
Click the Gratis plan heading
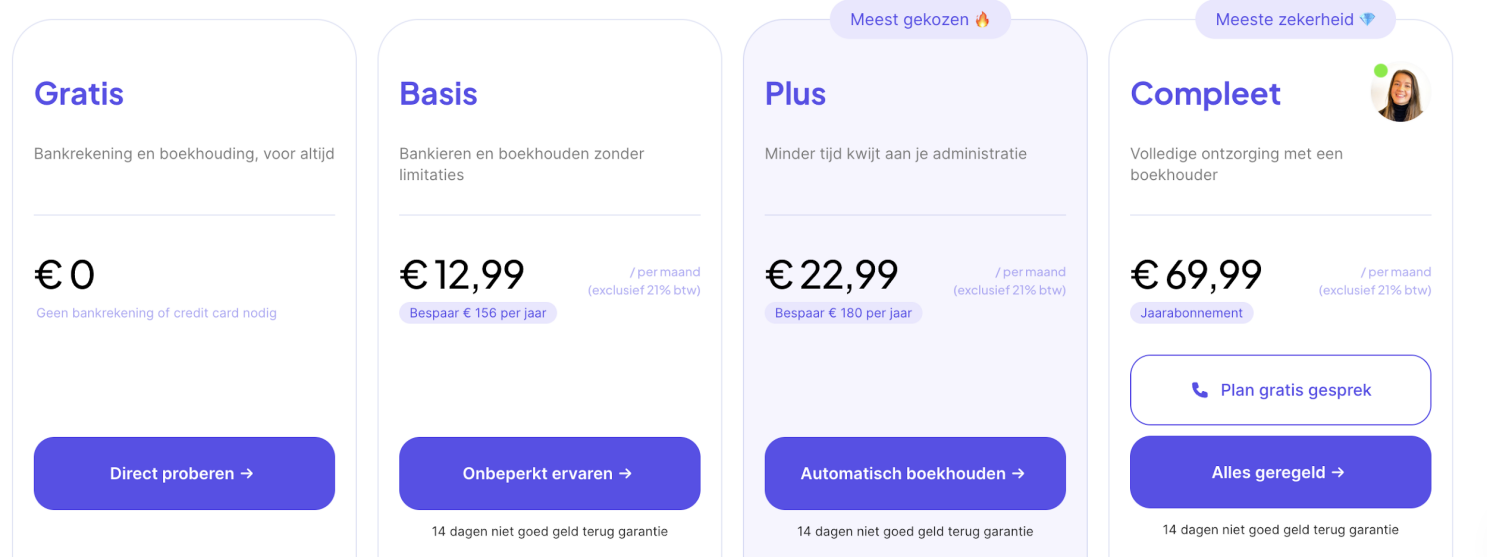tap(79, 94)
